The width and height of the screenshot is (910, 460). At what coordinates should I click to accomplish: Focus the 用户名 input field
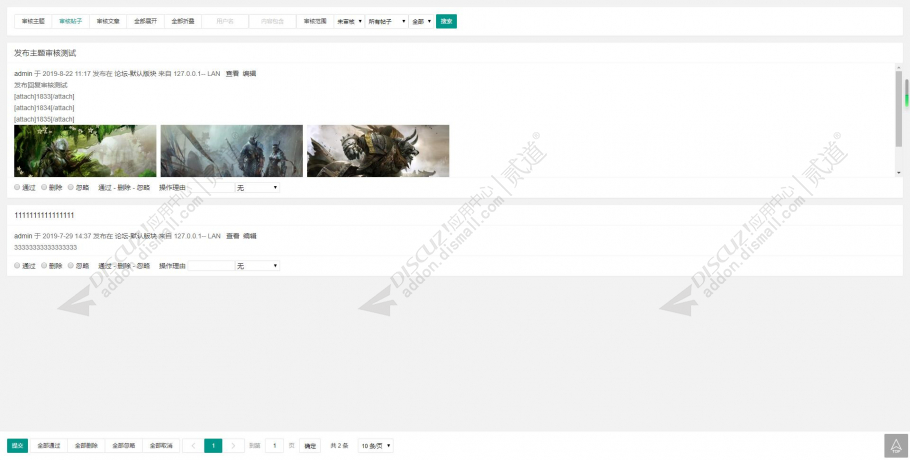[225, 21]
